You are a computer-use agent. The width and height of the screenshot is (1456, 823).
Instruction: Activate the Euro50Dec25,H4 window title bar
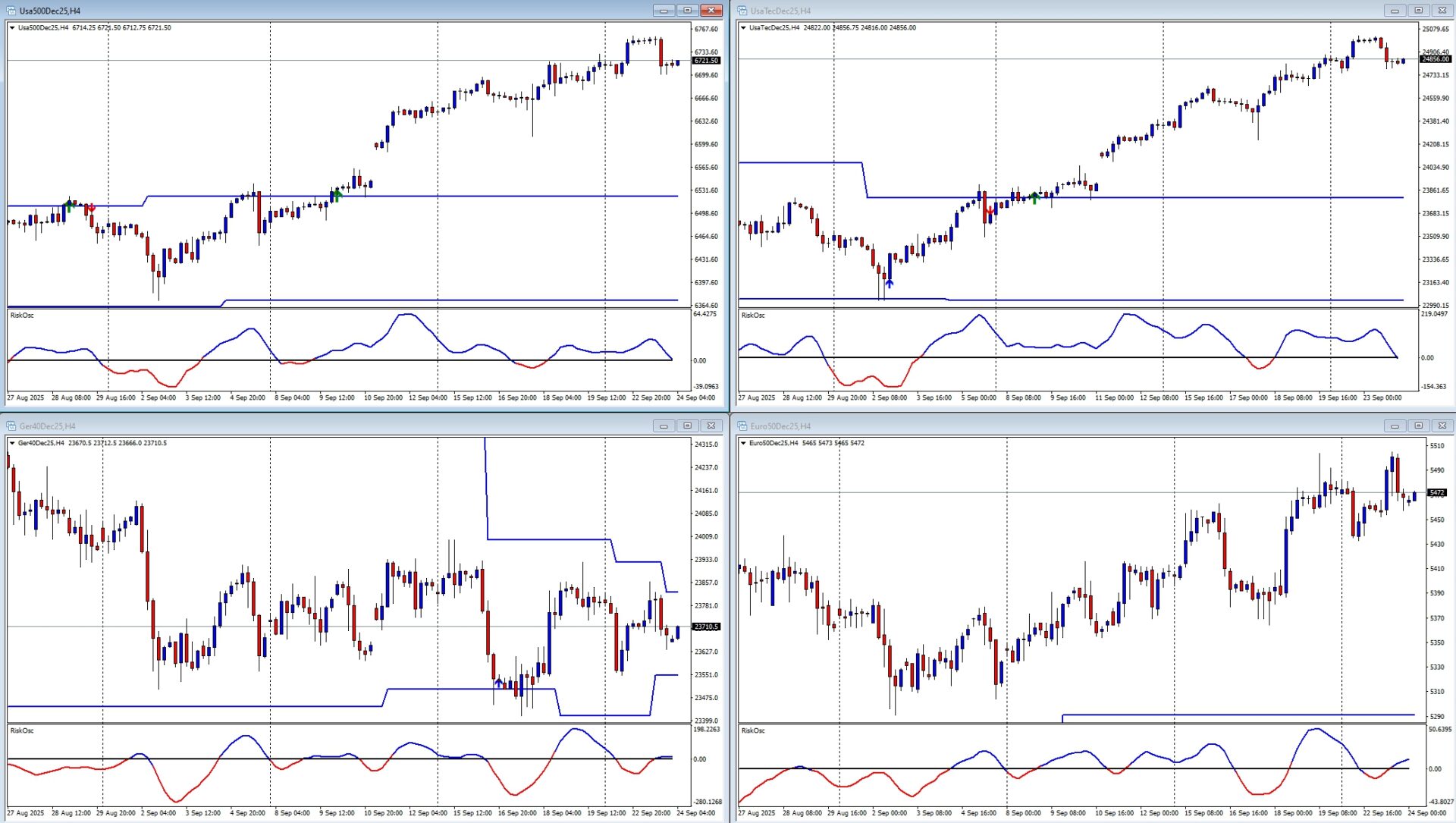(x=1062, y=426)
